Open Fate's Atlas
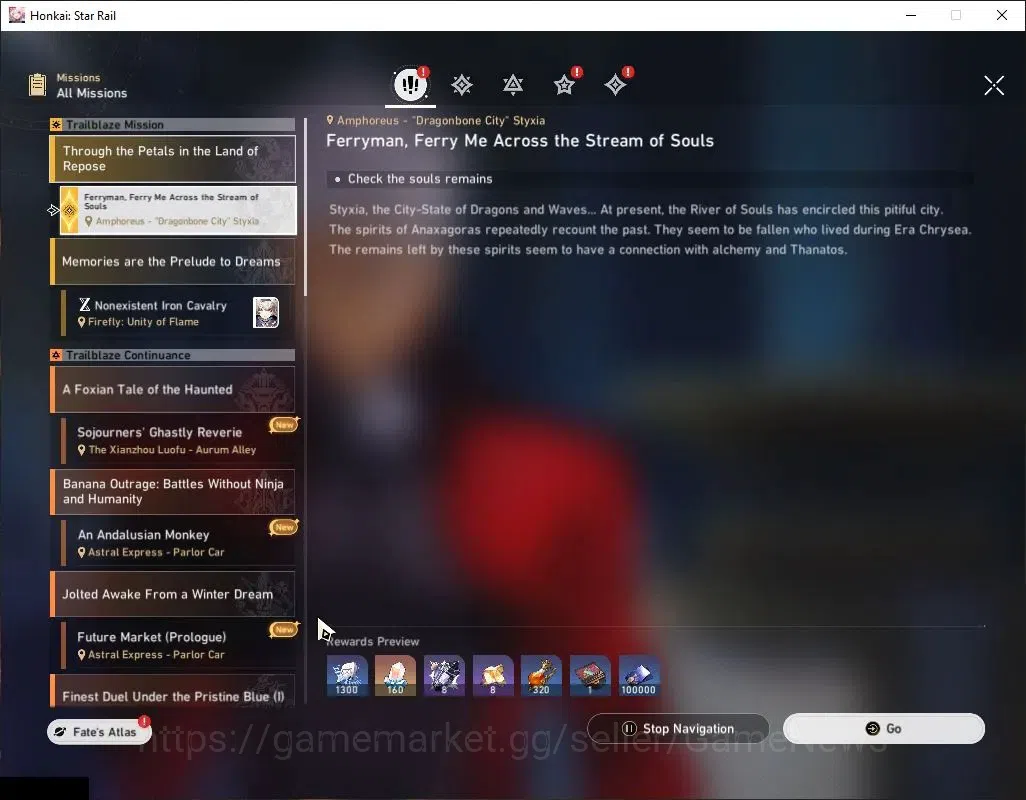 [99, 731]
